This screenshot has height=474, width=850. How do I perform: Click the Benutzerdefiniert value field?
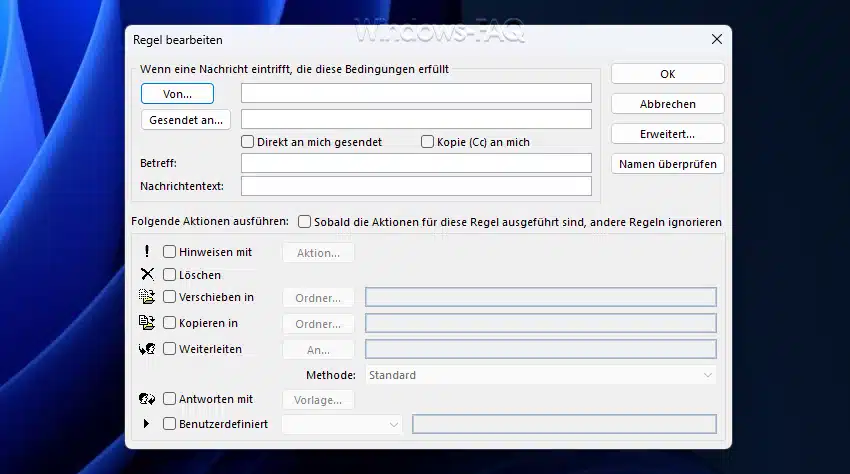click(564, 424)
